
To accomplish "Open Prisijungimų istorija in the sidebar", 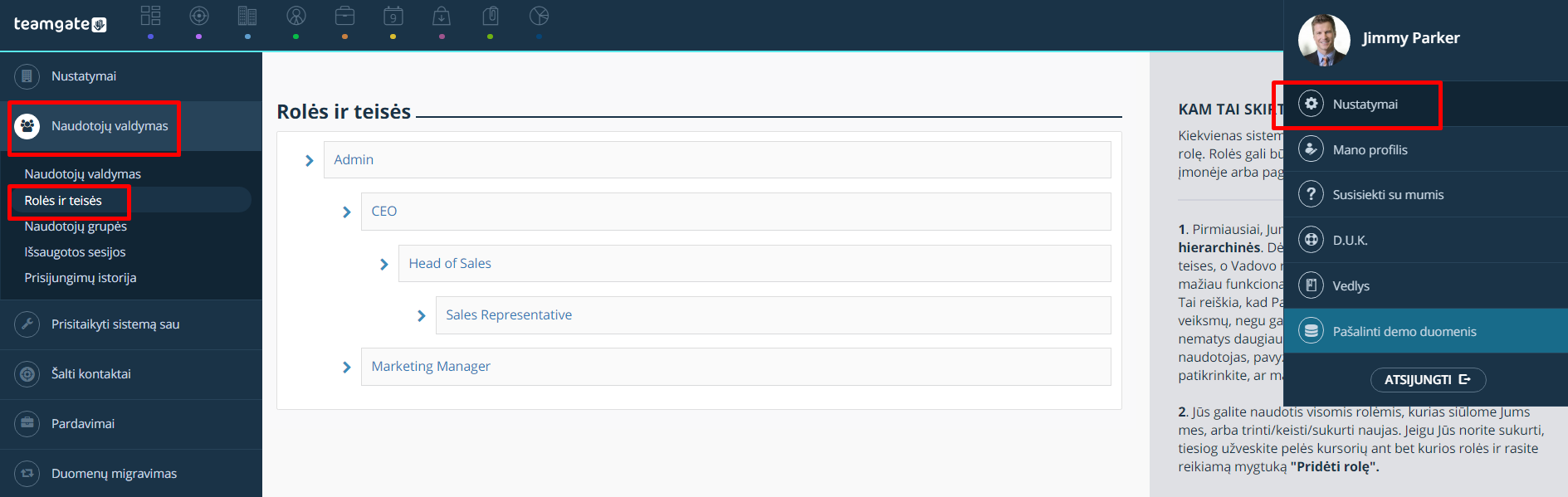I will pyautogui.click(x=80, y=278).
